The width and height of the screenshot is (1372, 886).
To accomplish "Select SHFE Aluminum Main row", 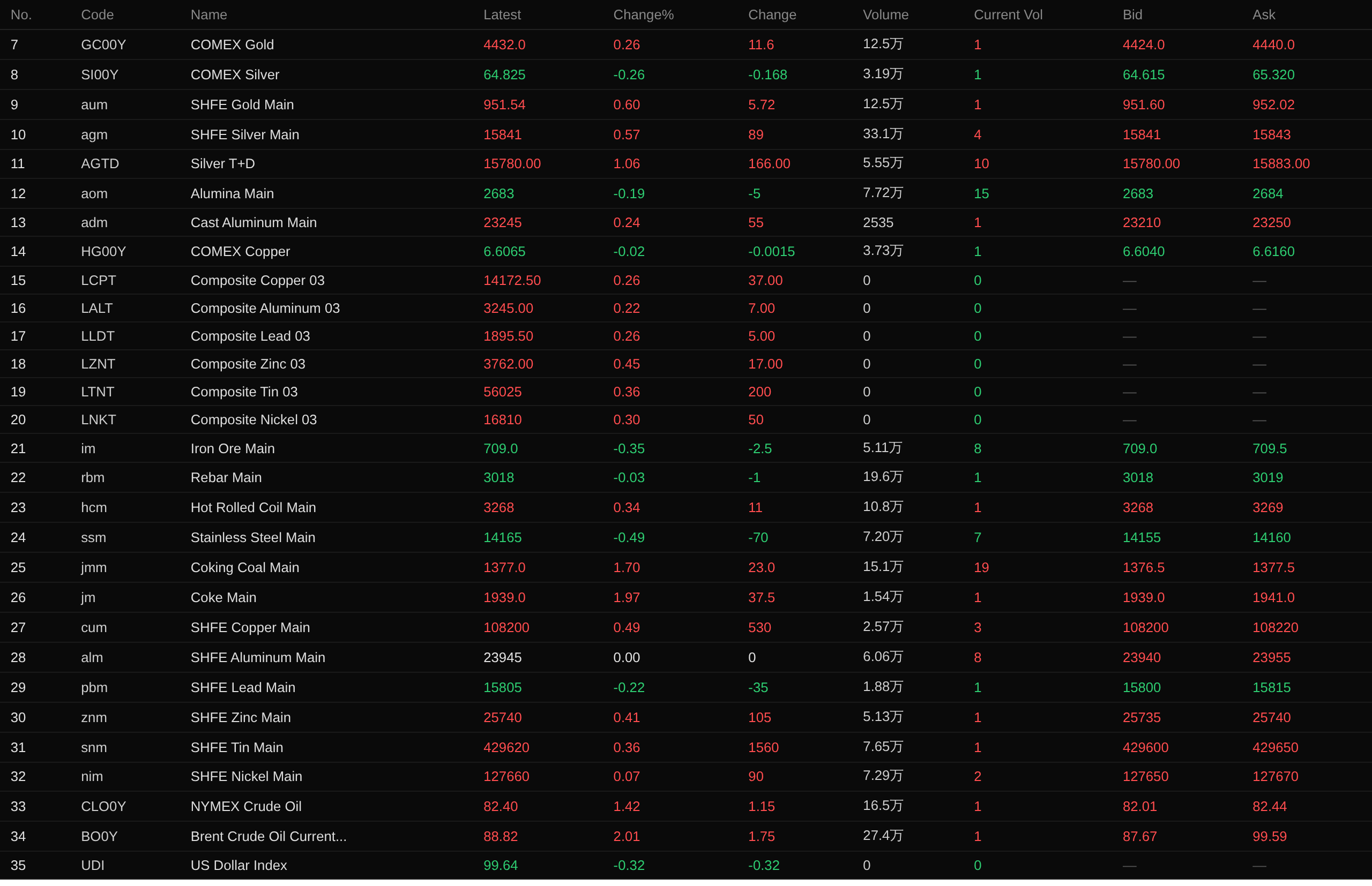I will click(x=686, y=658).
